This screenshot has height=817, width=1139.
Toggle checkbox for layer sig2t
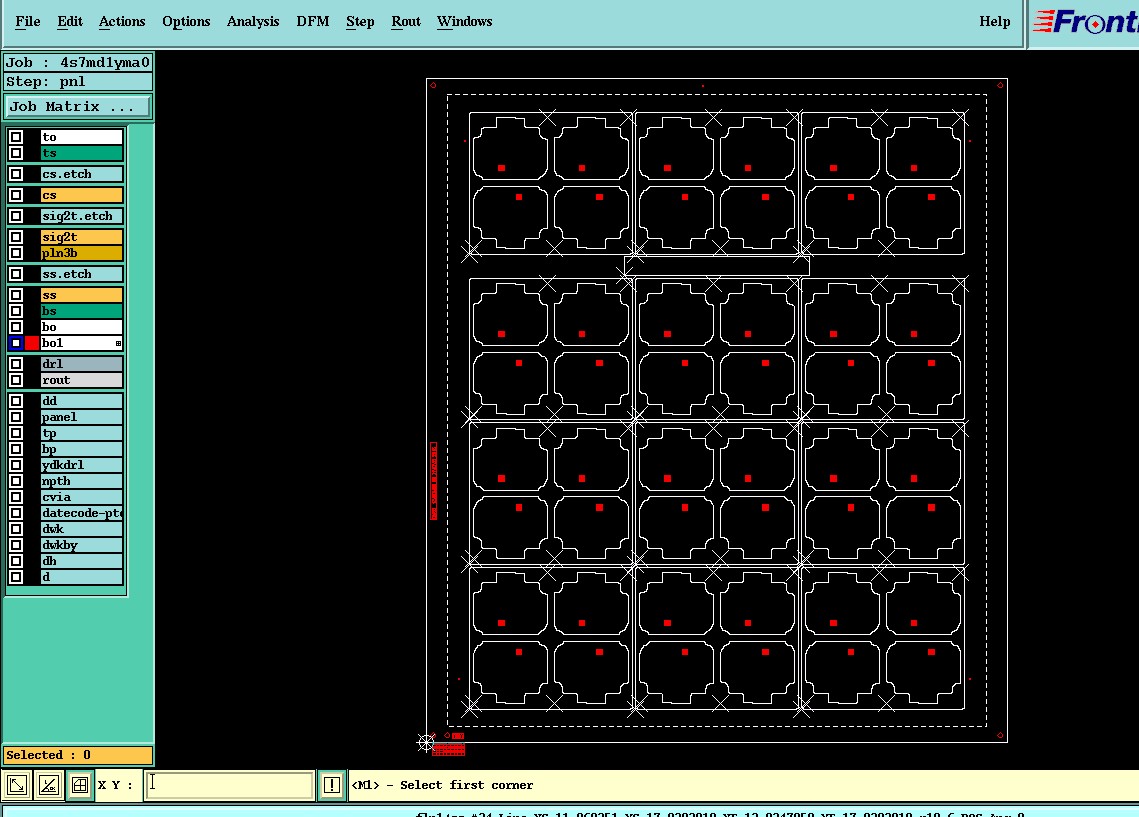pos(16,237)
